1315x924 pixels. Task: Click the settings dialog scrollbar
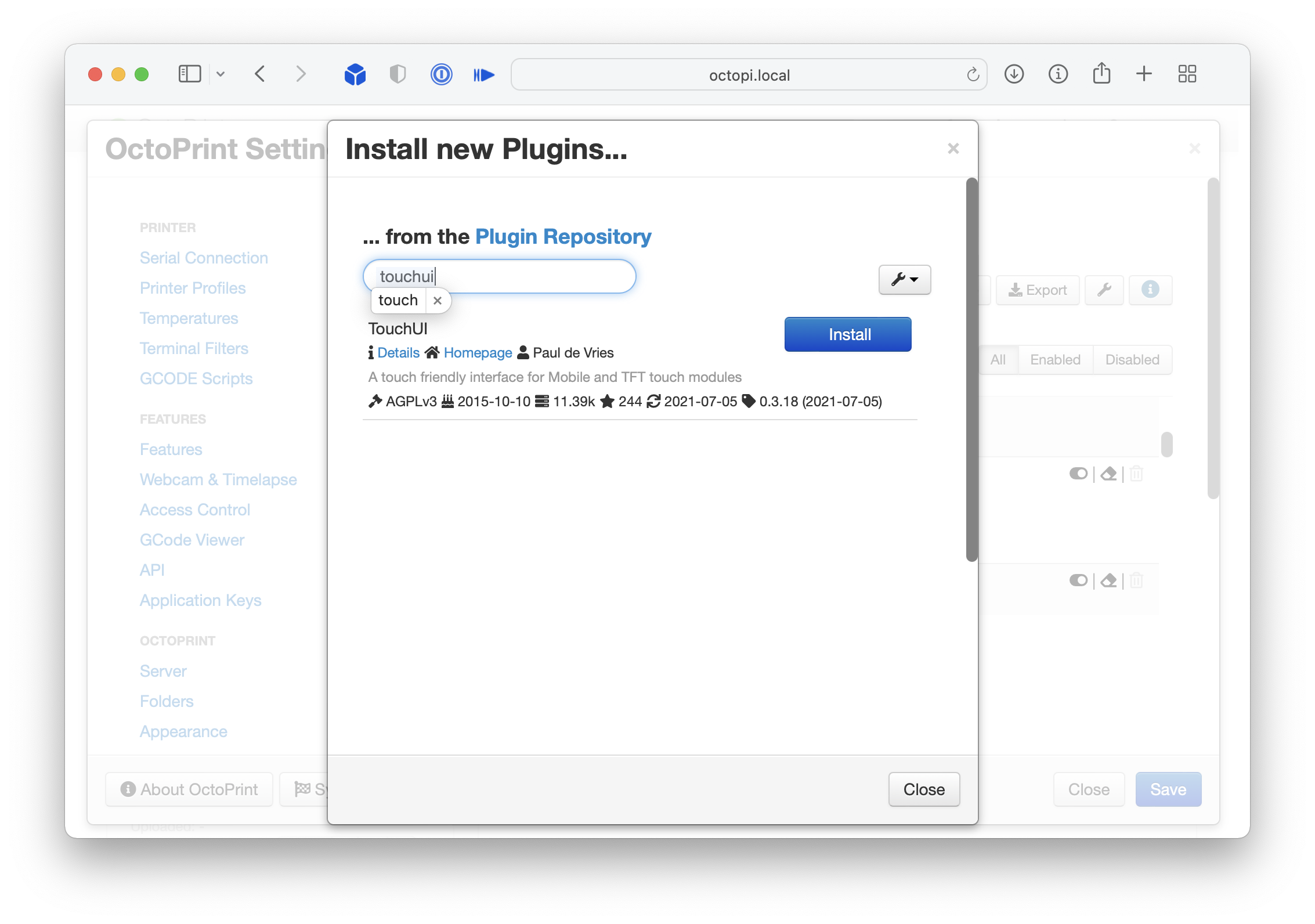(1213, 338)
